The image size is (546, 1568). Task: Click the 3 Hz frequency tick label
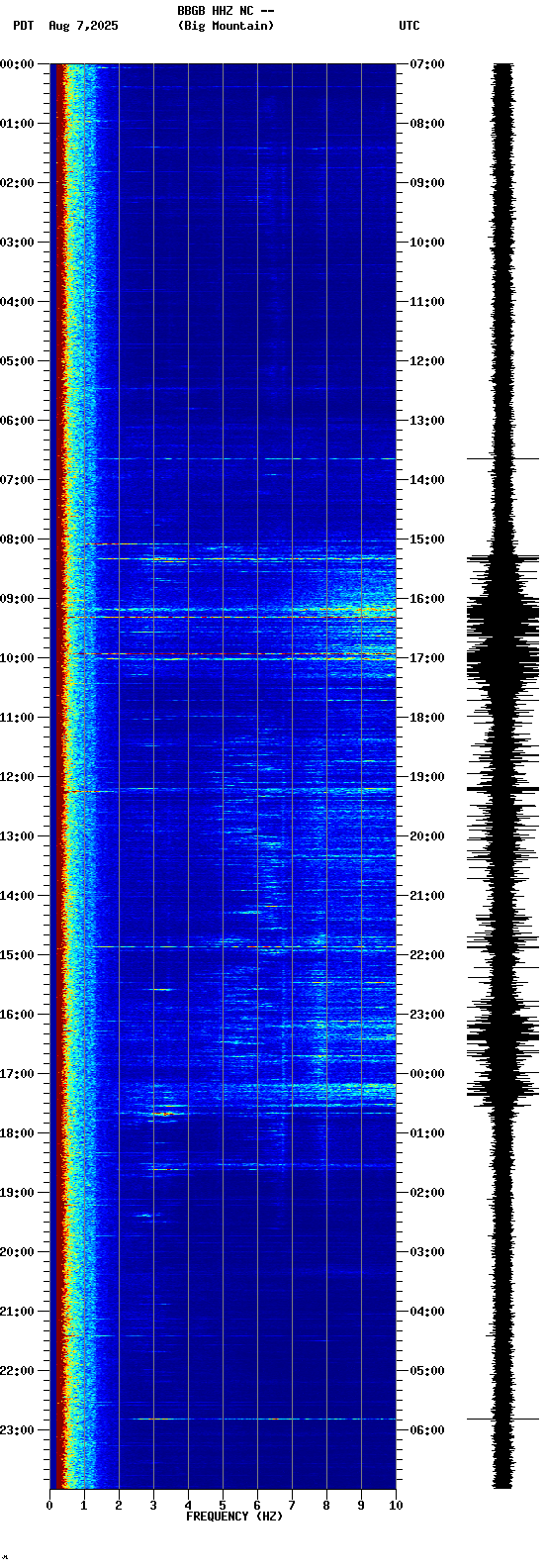point(153,1506)
